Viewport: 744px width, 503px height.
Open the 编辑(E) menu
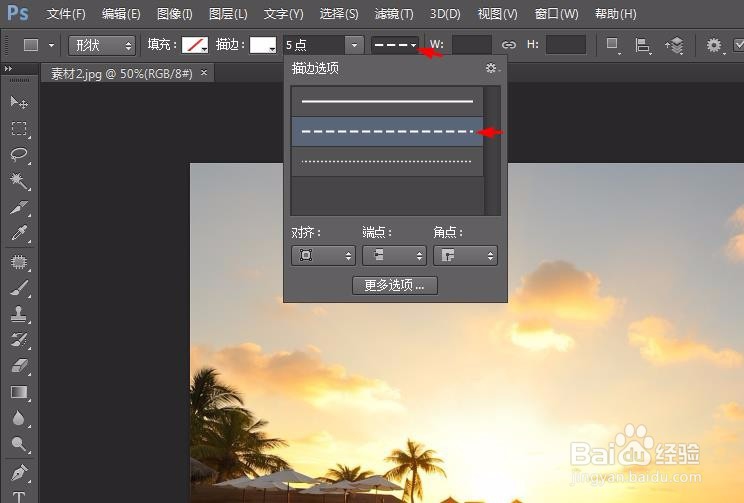pos(121,14)
